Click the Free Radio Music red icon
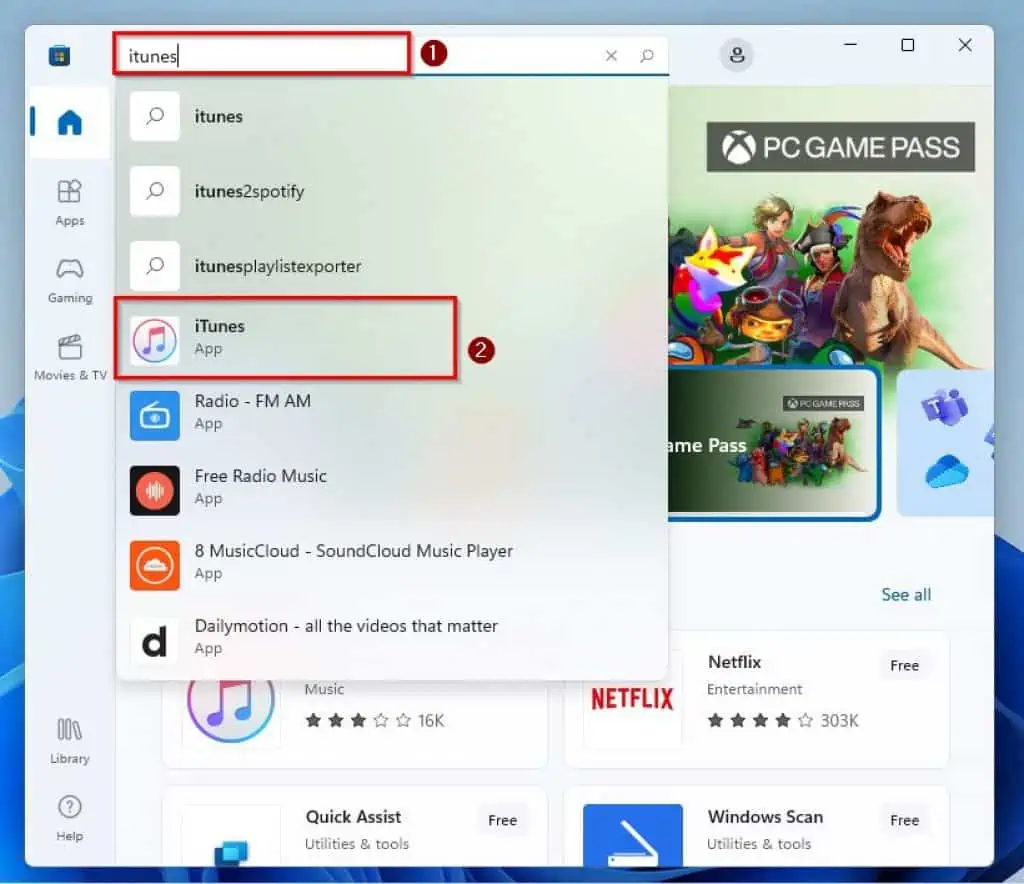Screen dimensions: 1024x884 (x=155, y=490)
